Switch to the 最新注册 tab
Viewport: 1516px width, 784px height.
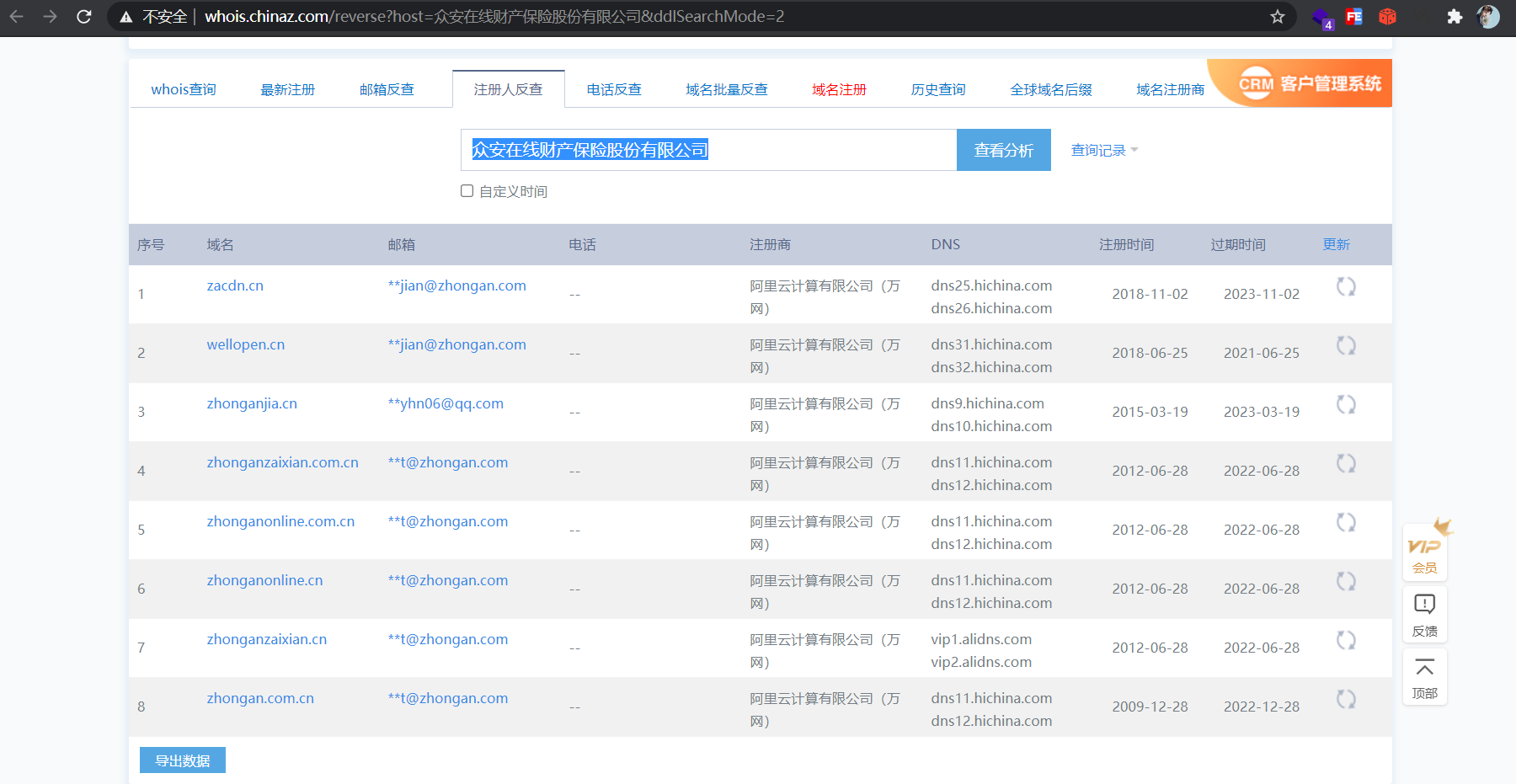point(288,89)
